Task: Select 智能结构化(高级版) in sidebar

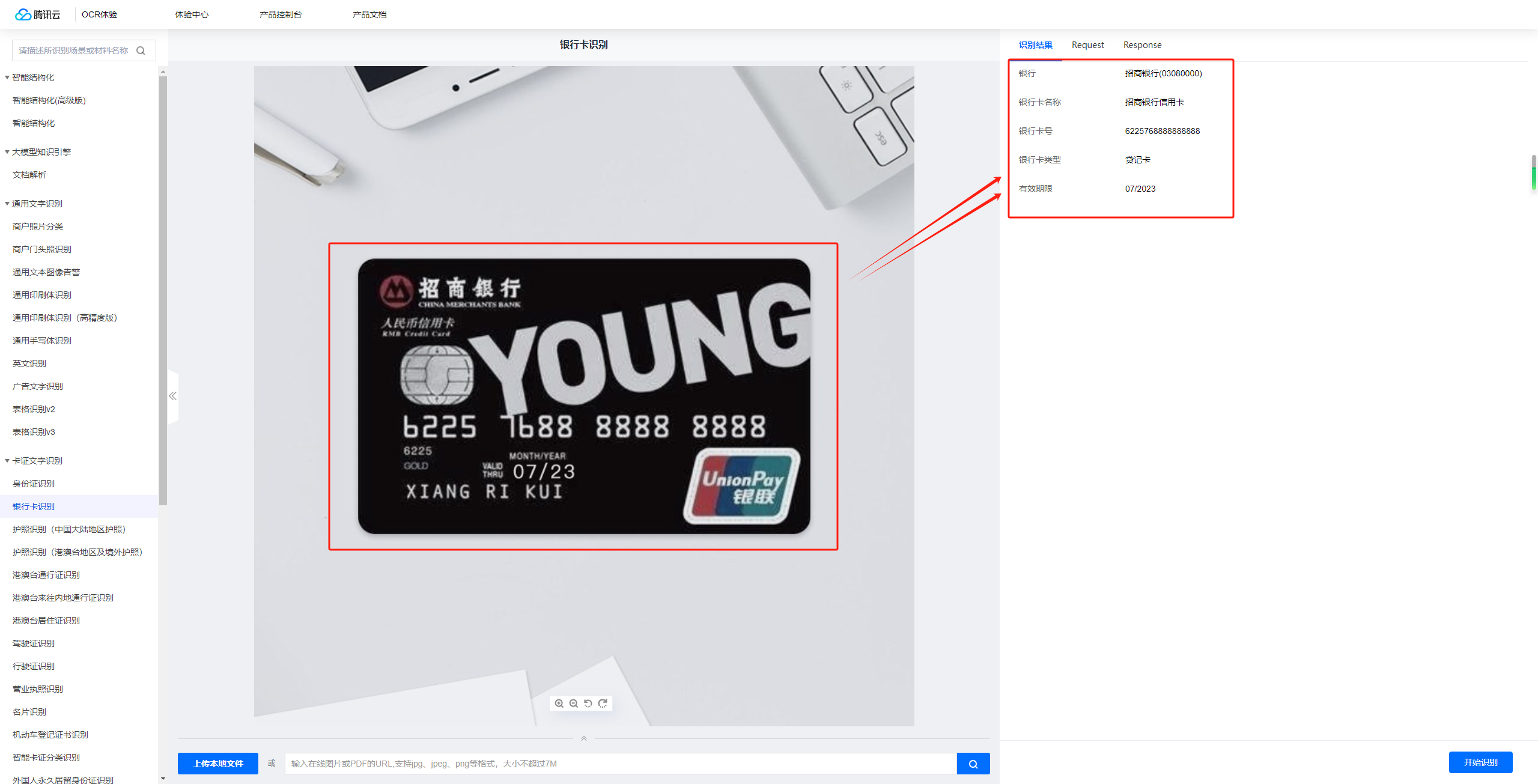Action: (x=49, y=100)
